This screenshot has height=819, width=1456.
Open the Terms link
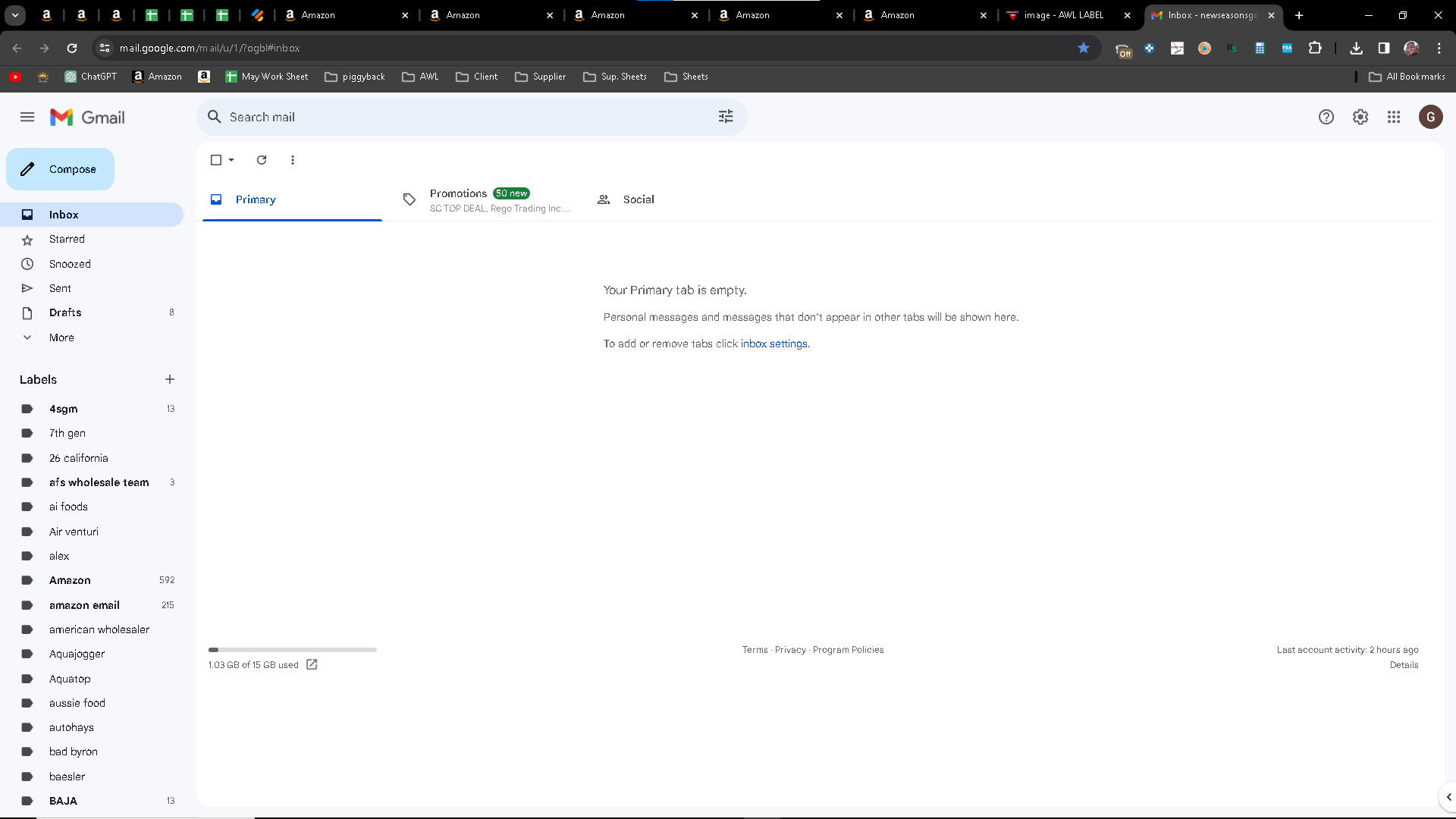click(x=755, y=650)
